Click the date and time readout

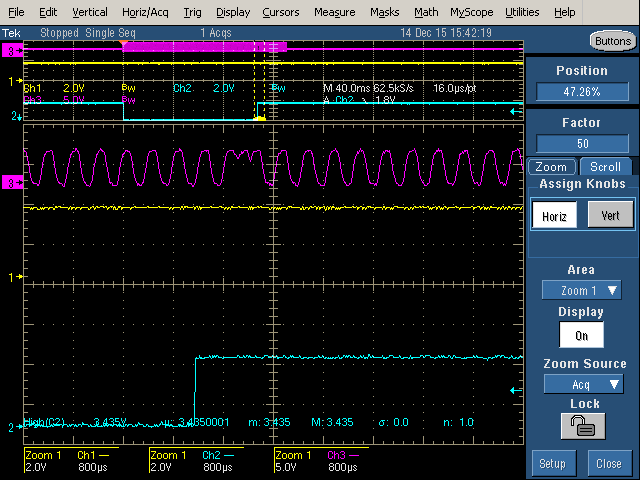pyautogui.click(x=446, y=33)
